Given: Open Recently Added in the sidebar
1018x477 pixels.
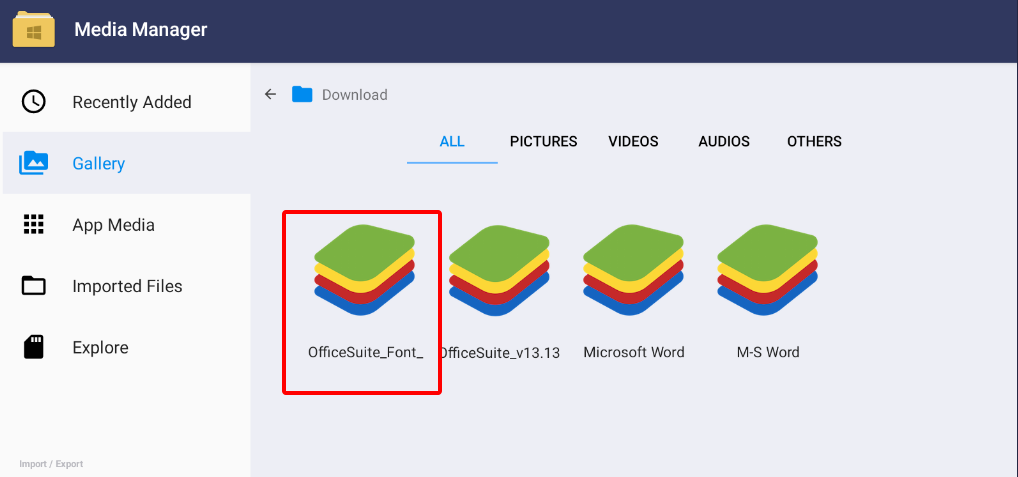Looking at the screenshot, I should (x=132, y=103).
